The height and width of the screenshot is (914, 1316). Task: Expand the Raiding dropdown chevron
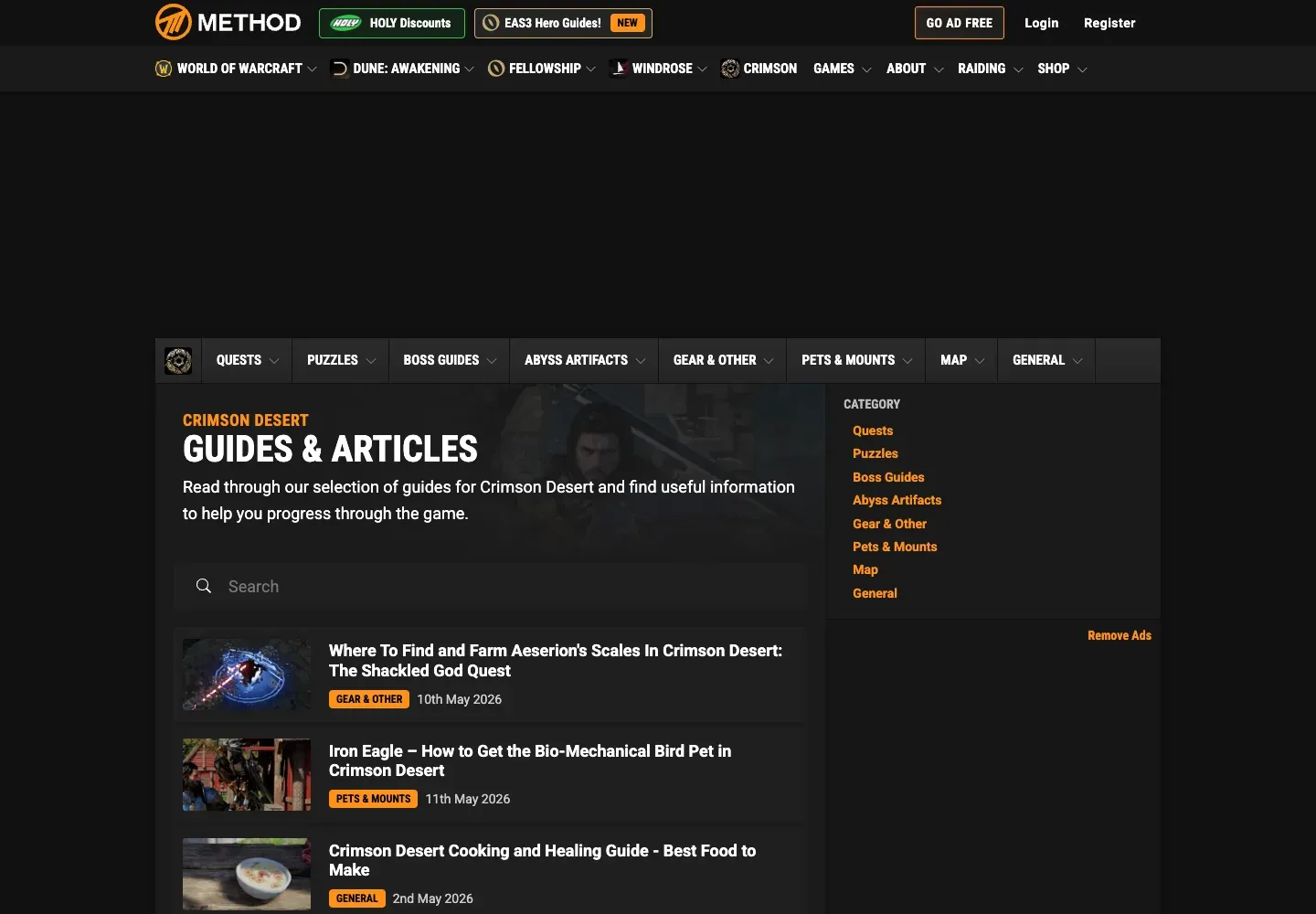pyautogui.click(x=1018, y=69)
